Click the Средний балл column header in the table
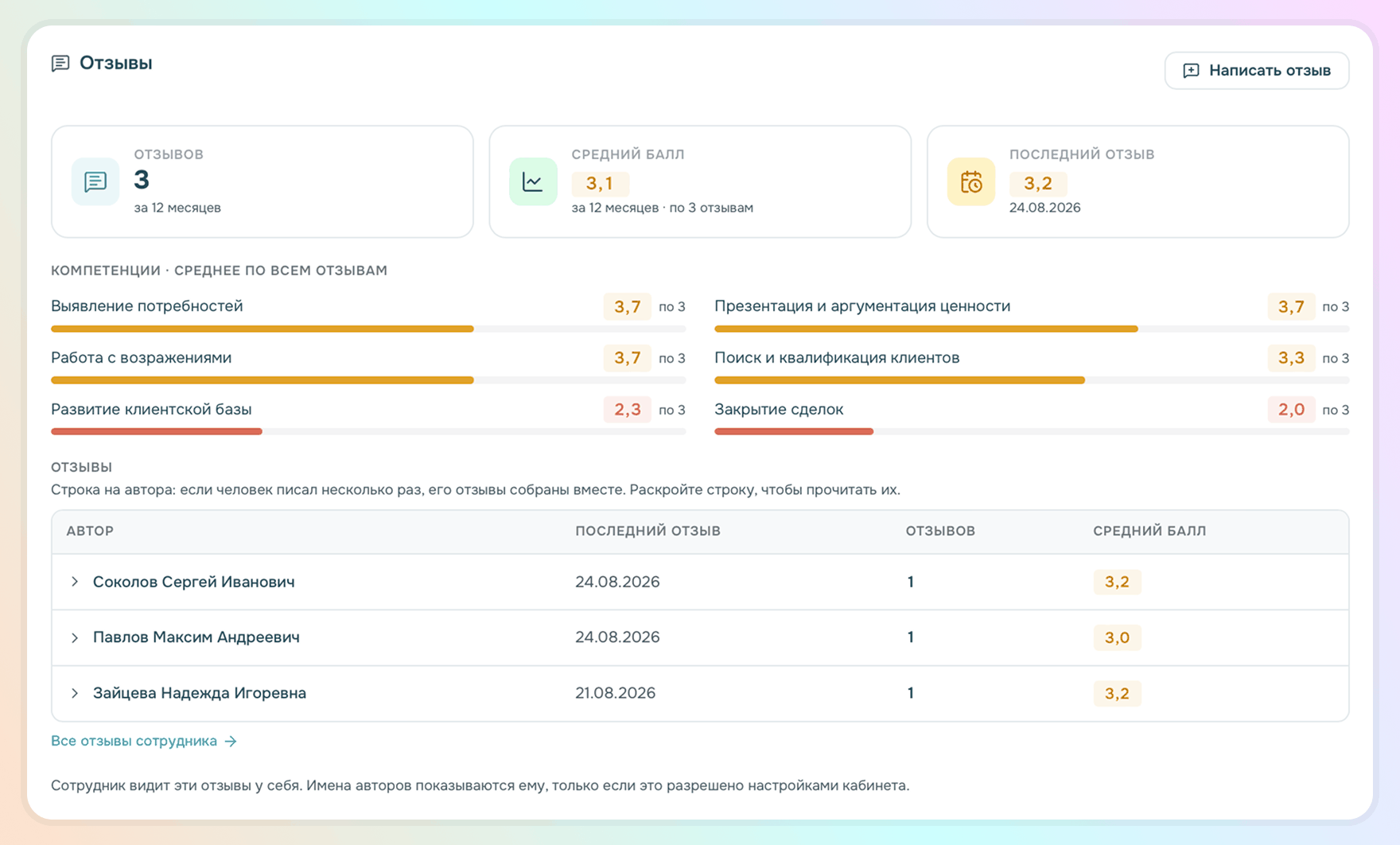 1149,531
